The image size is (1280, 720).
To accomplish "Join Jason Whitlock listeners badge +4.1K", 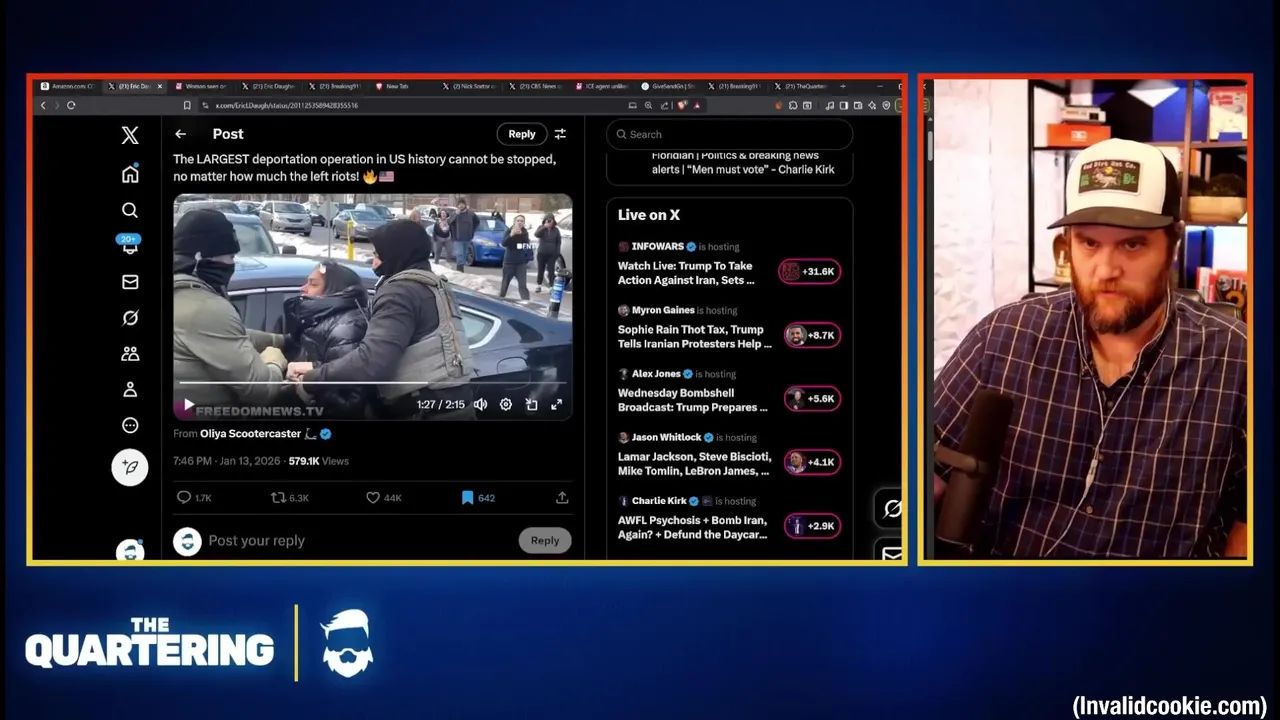I will click(x=812, y=462).
